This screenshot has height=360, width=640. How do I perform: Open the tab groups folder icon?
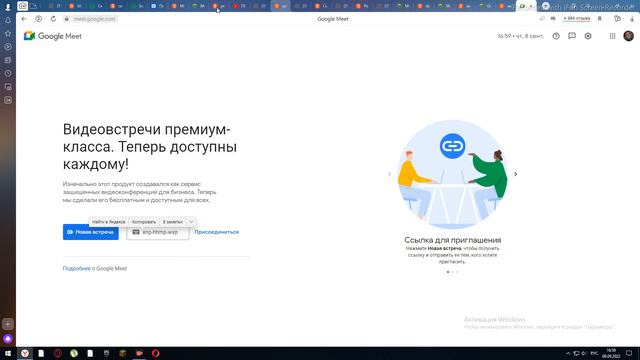(33, 6)
